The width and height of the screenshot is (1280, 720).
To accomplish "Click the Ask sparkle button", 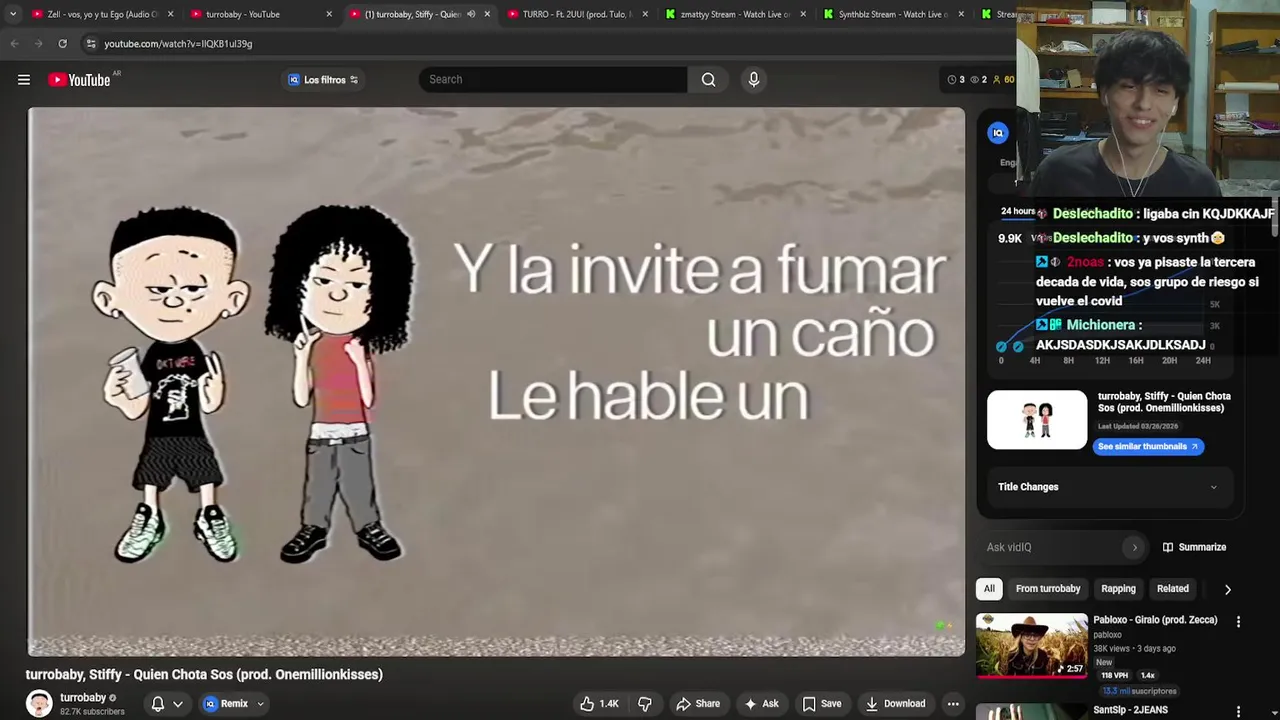I will point(761,704).
